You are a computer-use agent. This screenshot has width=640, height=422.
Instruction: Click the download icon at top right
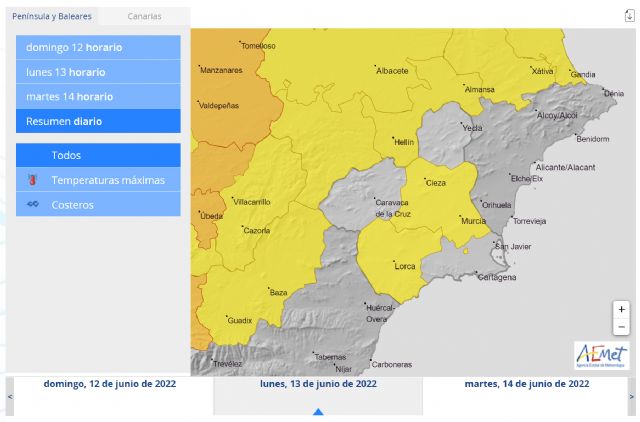pos(629,15)
